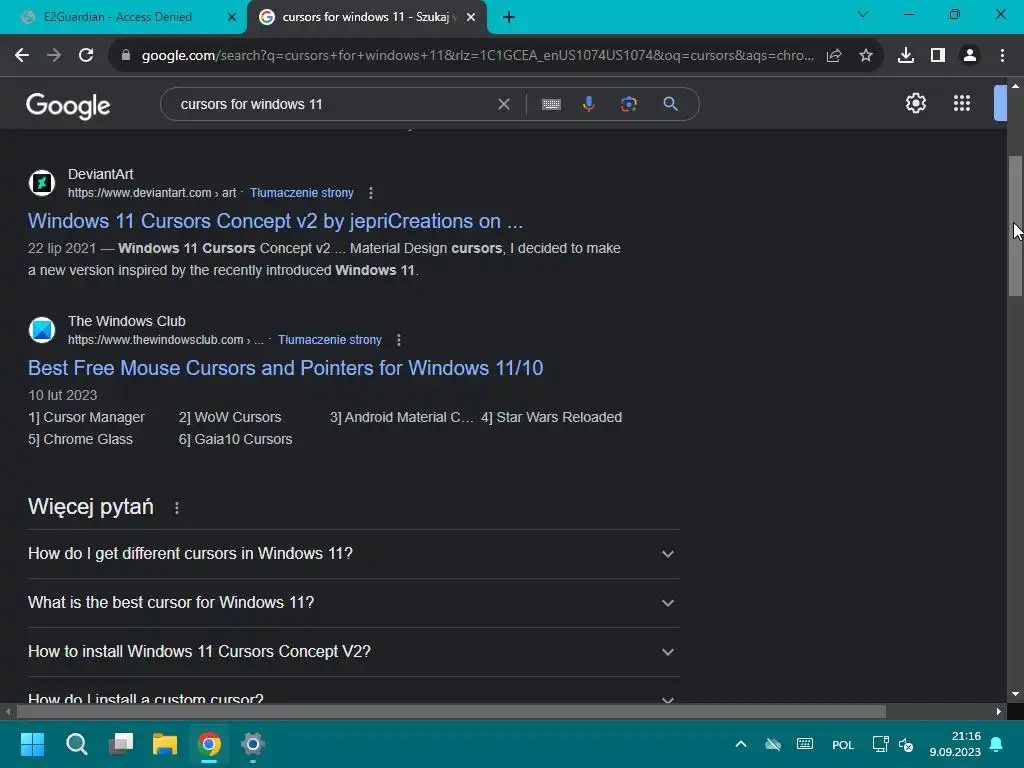Expand "How do I get different cursors" question
1024x768 pixels.
[x=354, y=554]
